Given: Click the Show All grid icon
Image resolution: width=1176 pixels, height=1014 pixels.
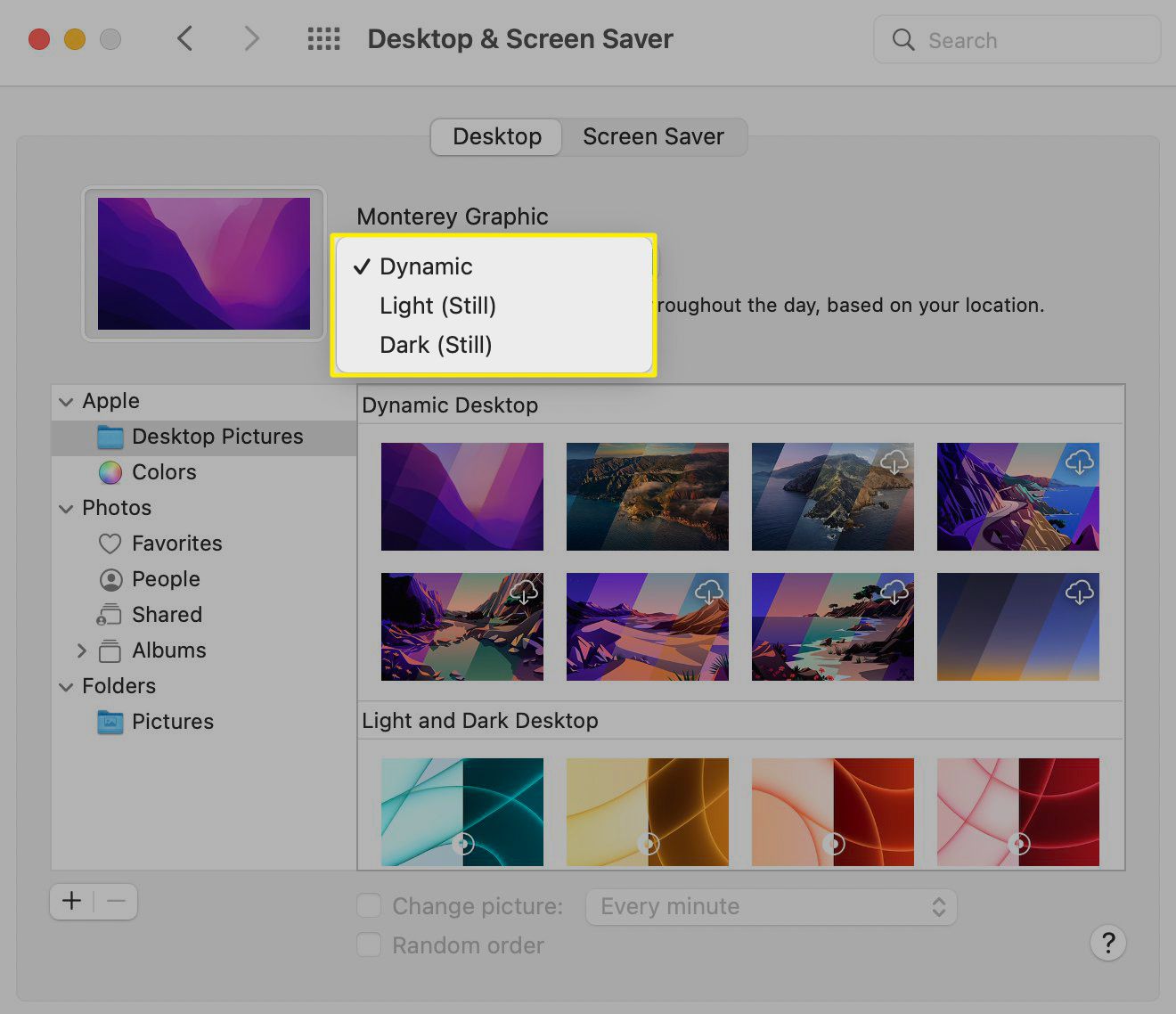Looking at the screenshot, I should pyautogui.click(x=323, y=39).
